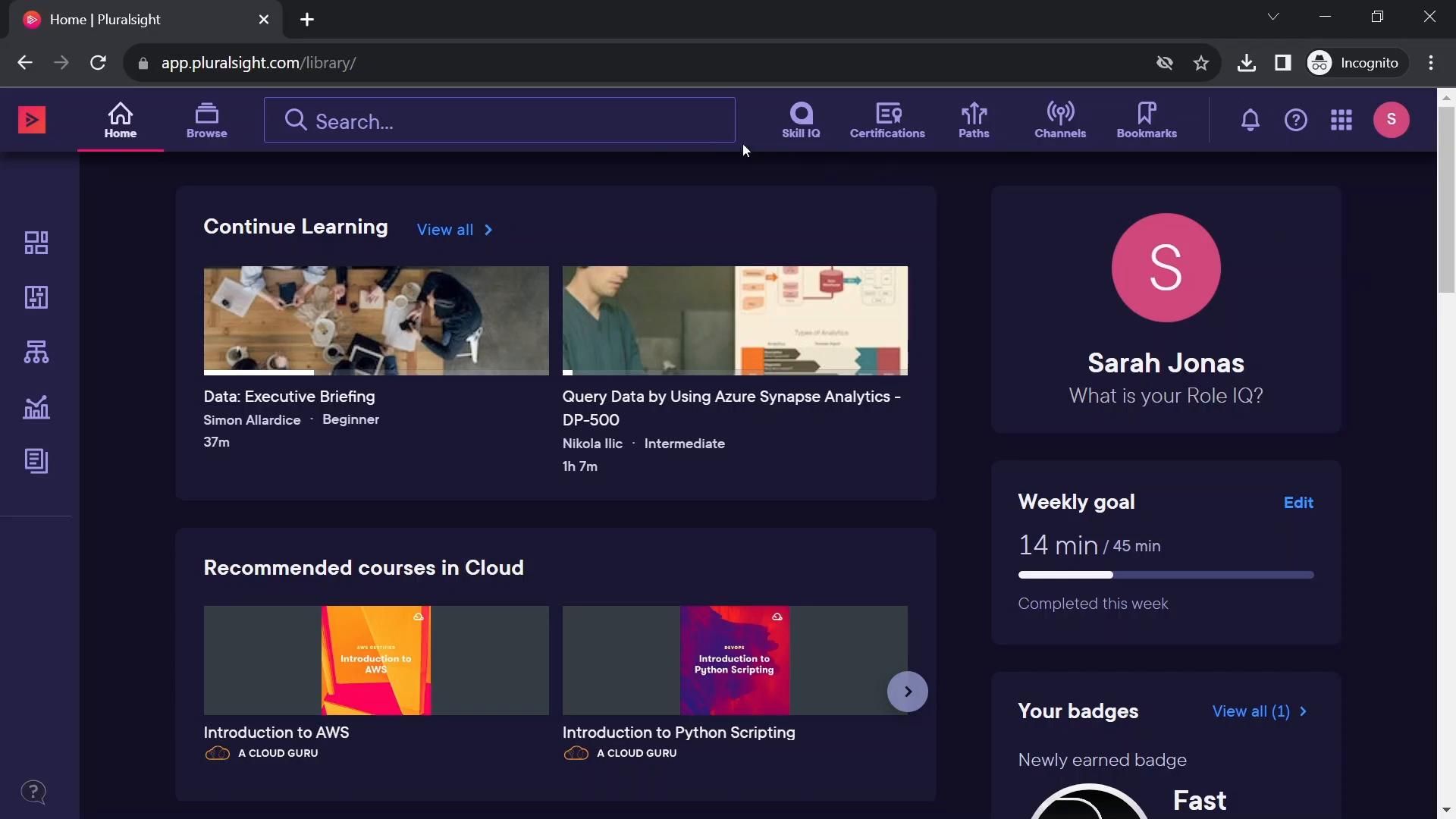Open Bookmarks
The width and height of the screenshot is (1456, 819).
pyautogui.click(x=1147, y=121)
